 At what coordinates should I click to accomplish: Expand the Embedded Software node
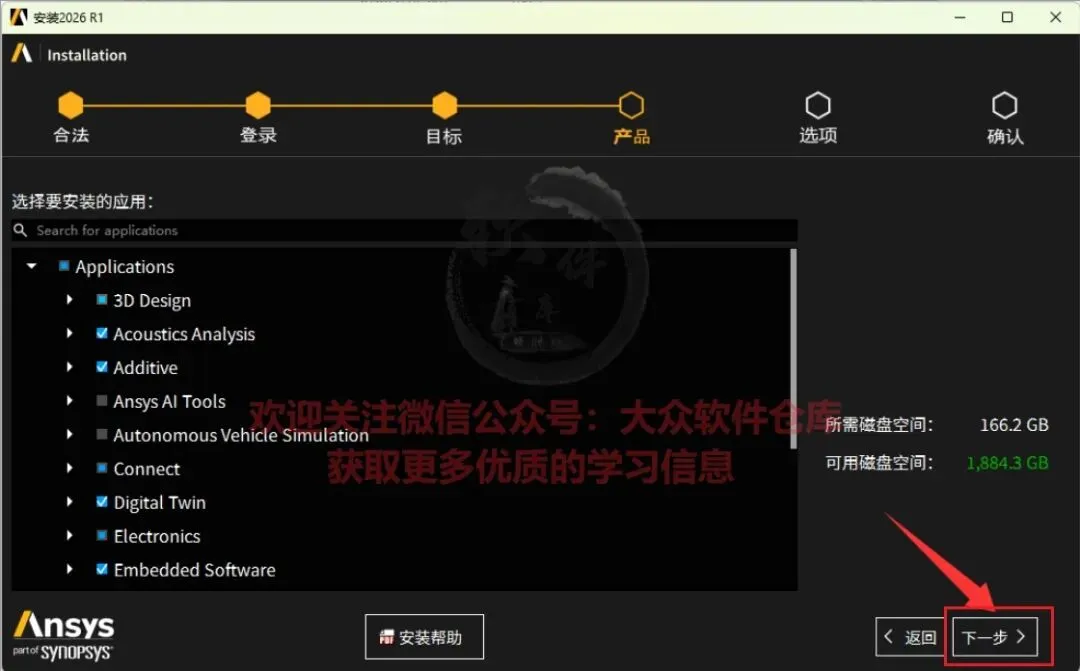(x=70, y=570)
